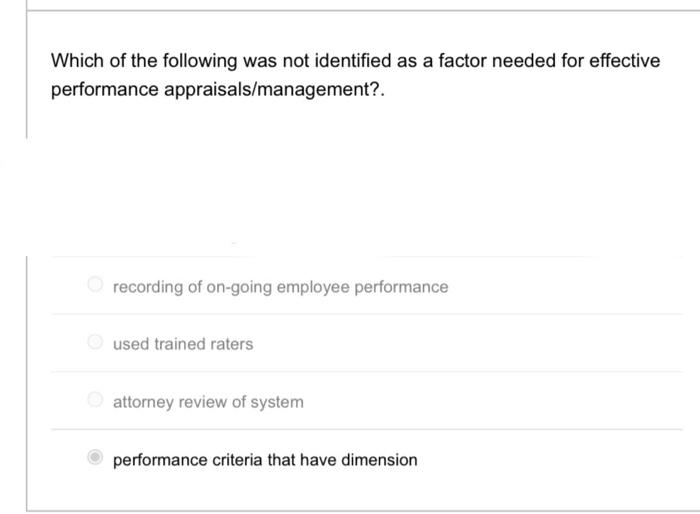Click the 'attorney review of system' answer text

208,402
